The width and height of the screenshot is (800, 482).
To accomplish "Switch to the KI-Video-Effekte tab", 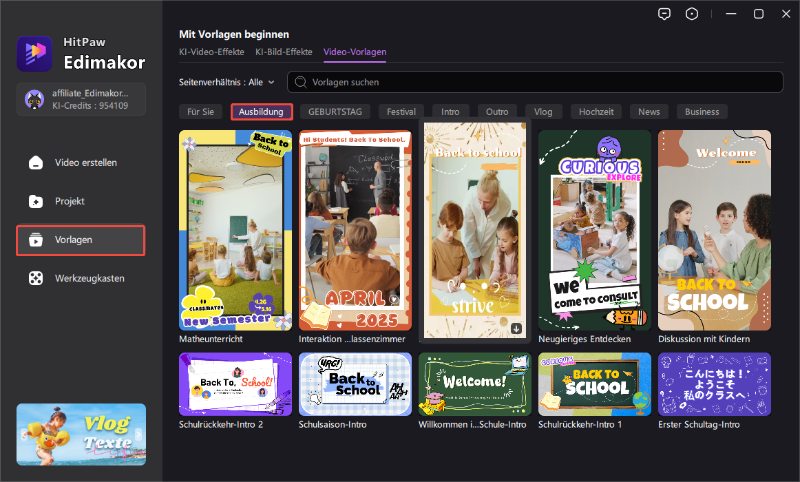I will [210, 51].
